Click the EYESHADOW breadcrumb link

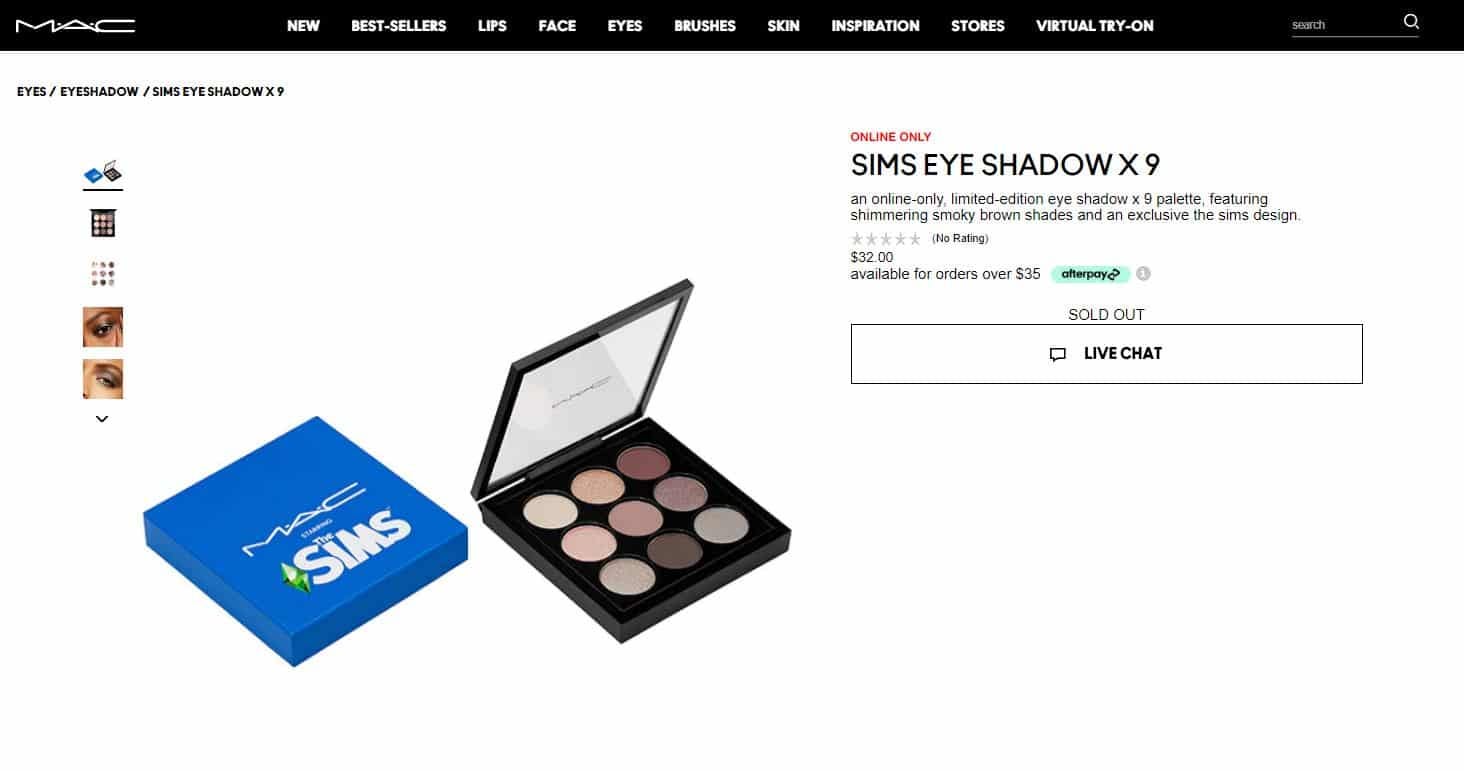pos(99,92)
